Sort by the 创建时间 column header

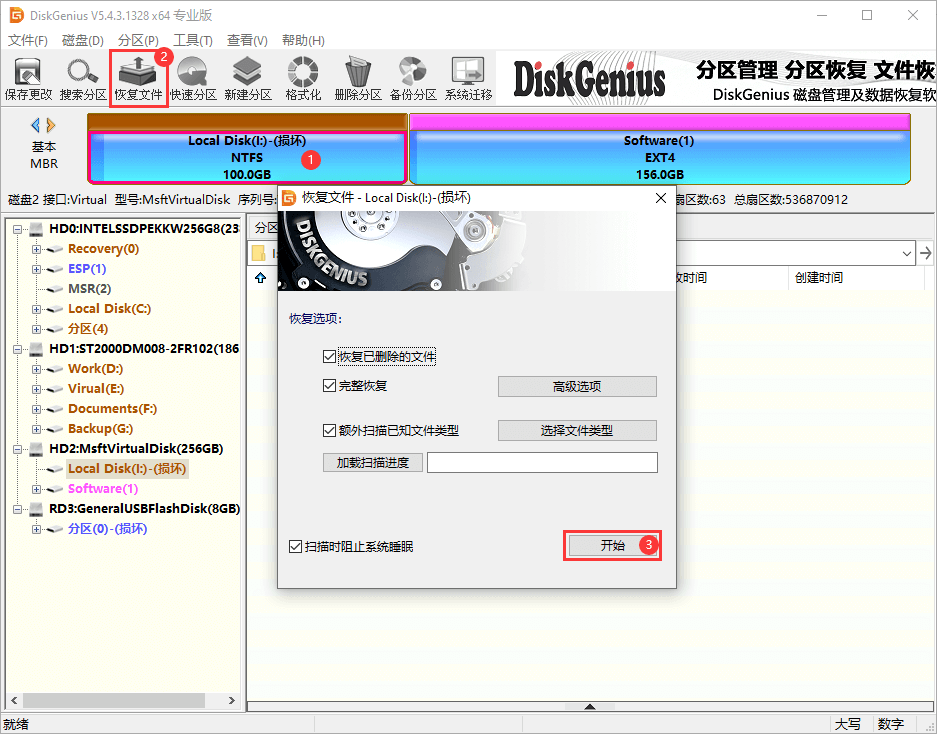[819, 277]
